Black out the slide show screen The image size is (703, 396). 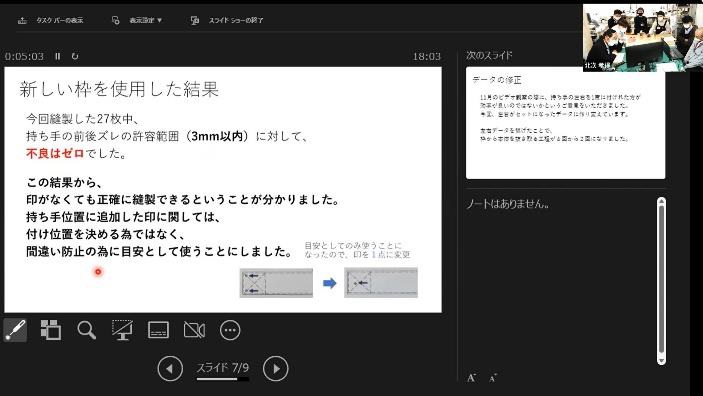click(122, 331)
